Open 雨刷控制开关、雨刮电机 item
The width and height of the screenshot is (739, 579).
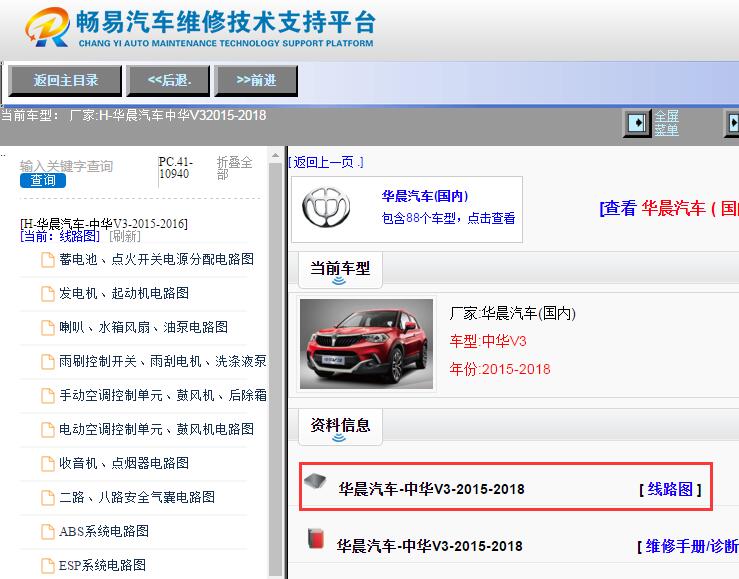(x=163, y=361)
